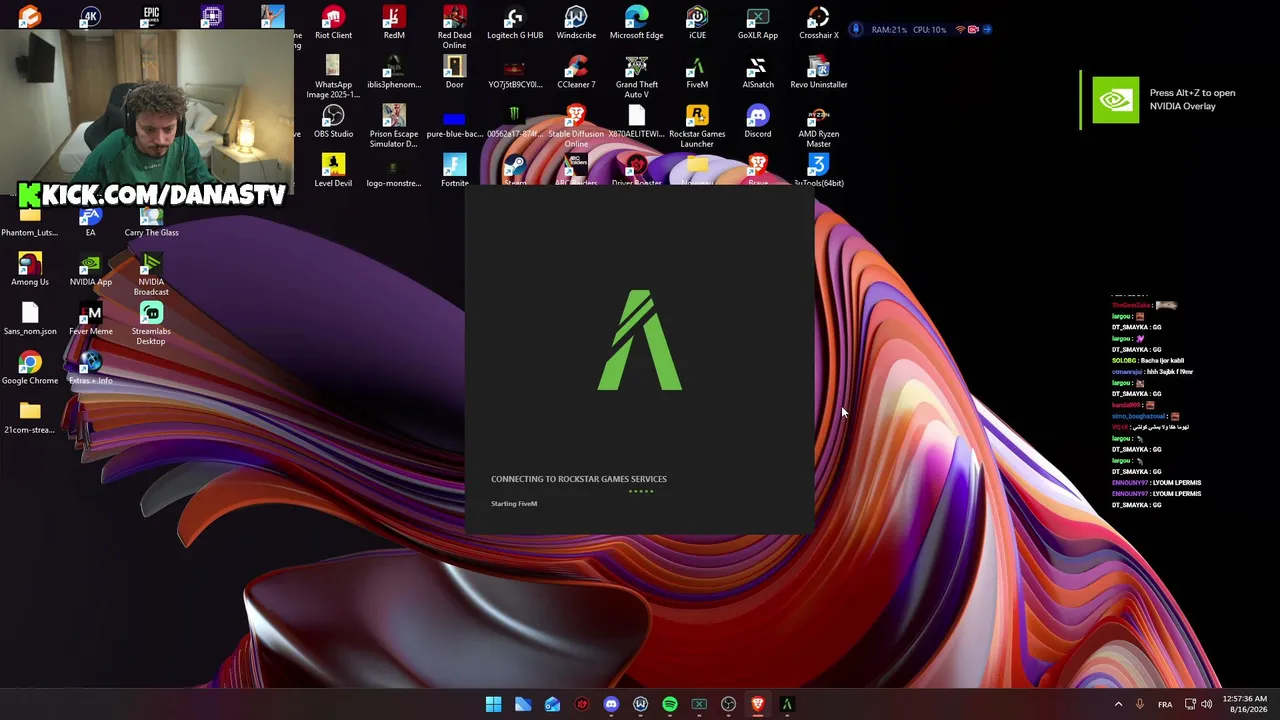Screen dimensions: 1280x720
Task: Switch to Discord in the taskbar
Action: pyautogui.click(x=611, y=704)
